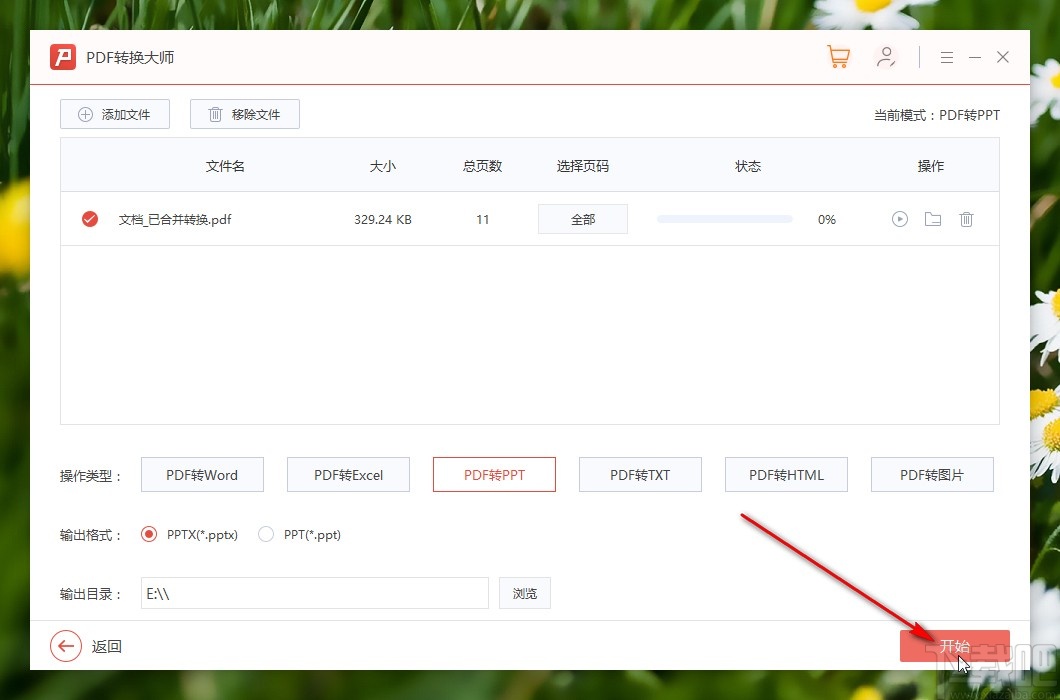Start conversion with the row play icon
Viewport: 1060px width, 700px height.
(x=900, y=219)
